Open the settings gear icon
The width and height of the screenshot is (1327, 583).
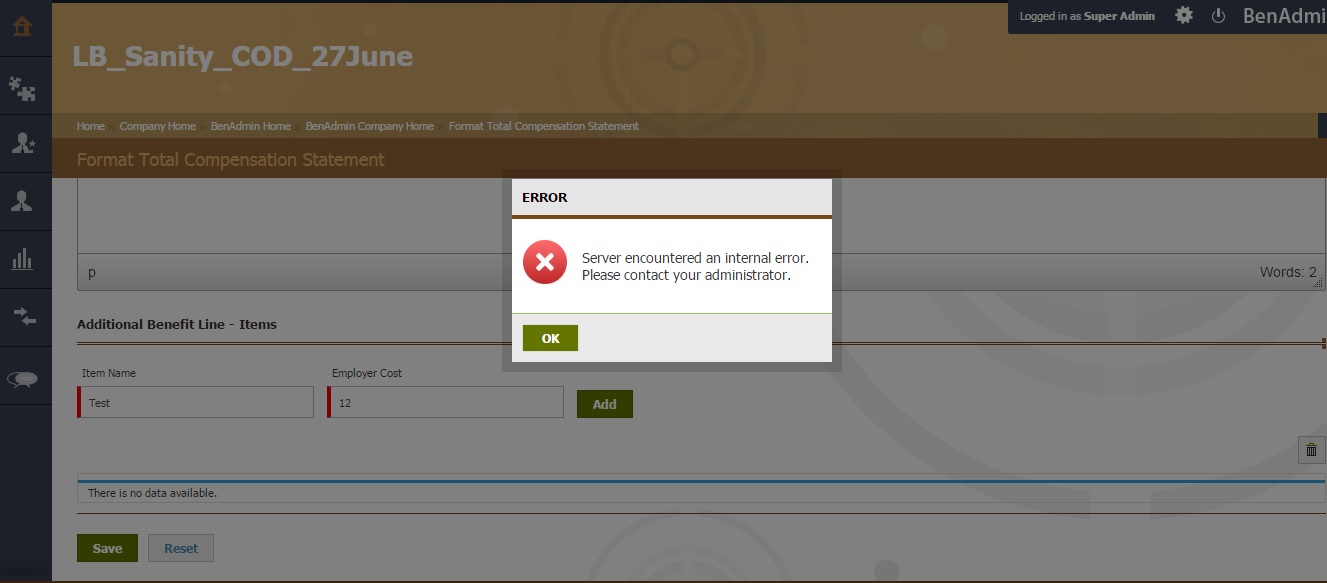(x=1184, y=16)
